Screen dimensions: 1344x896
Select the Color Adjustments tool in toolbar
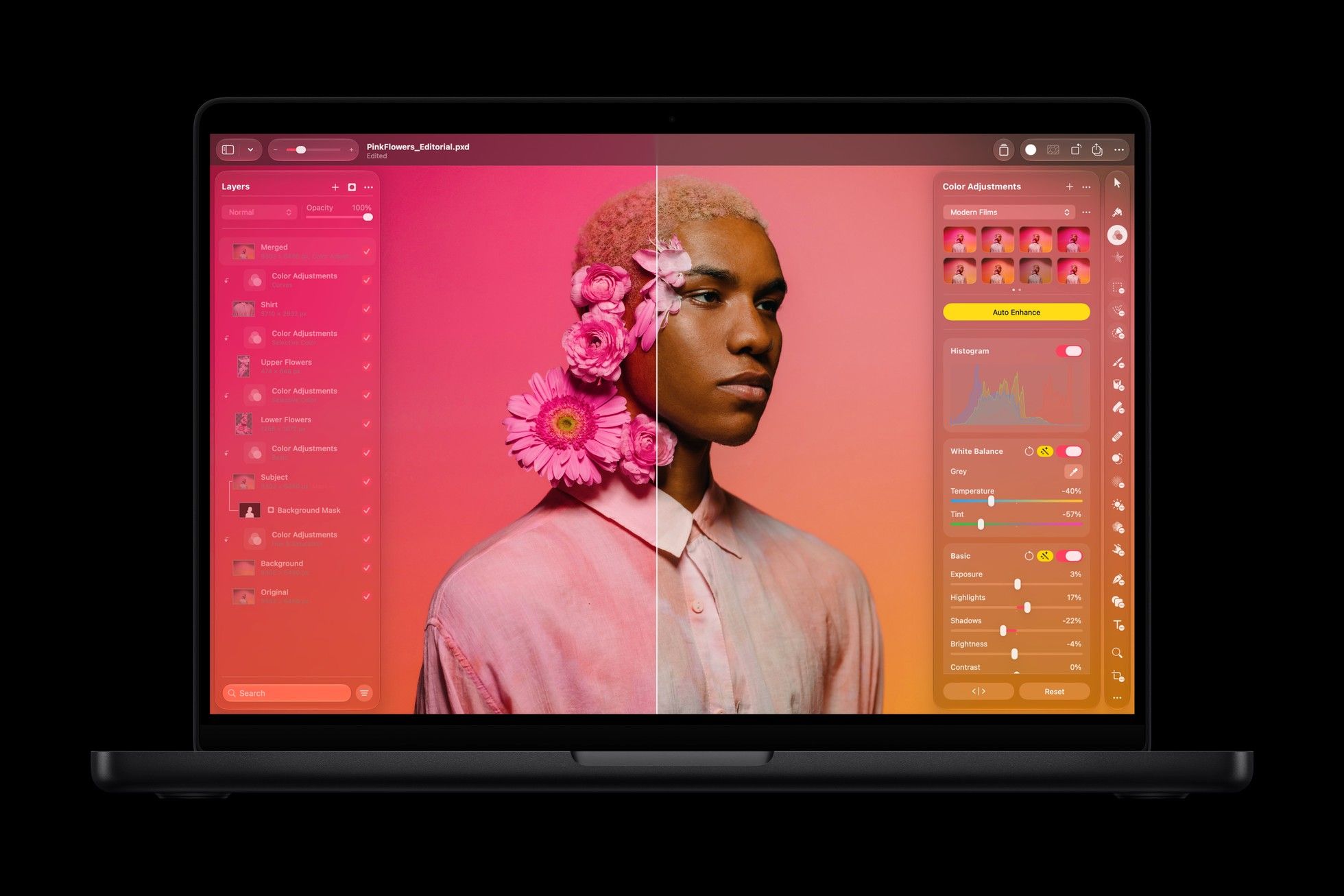1117,235
